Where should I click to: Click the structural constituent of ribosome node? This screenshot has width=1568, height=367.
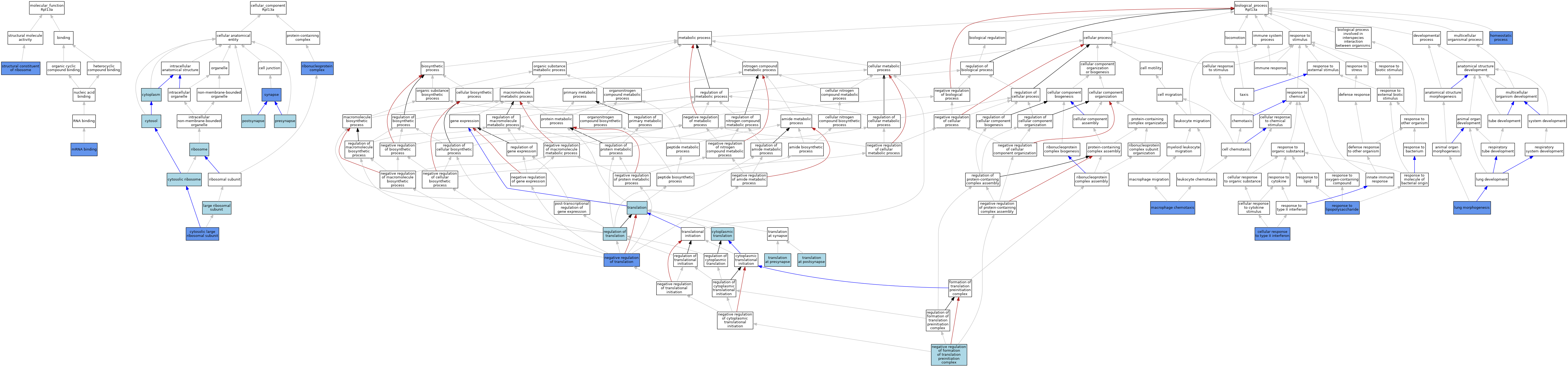click(x=21, y=68)
